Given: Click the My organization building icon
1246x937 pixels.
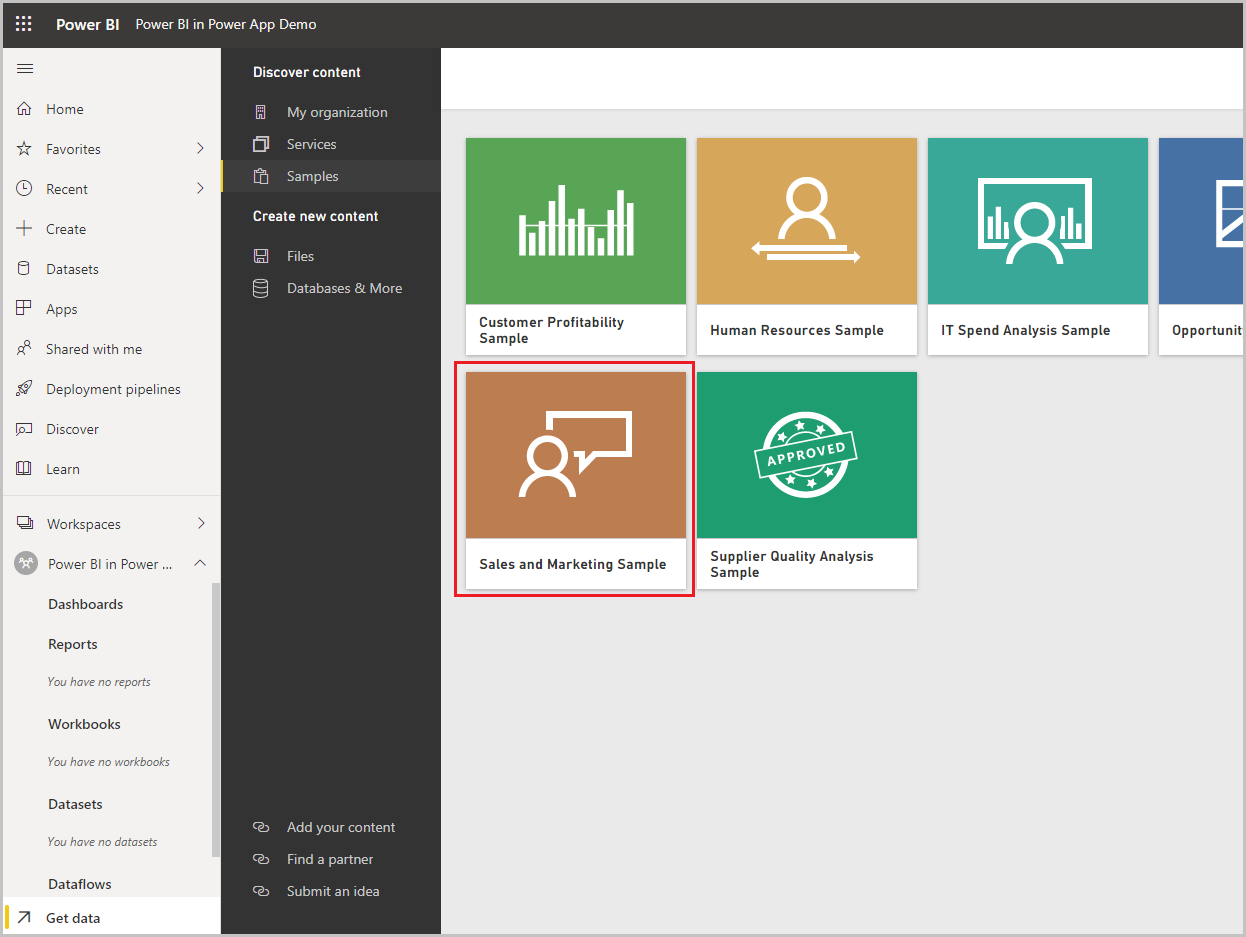Looking at the screenshot, I should click(261, 112).
